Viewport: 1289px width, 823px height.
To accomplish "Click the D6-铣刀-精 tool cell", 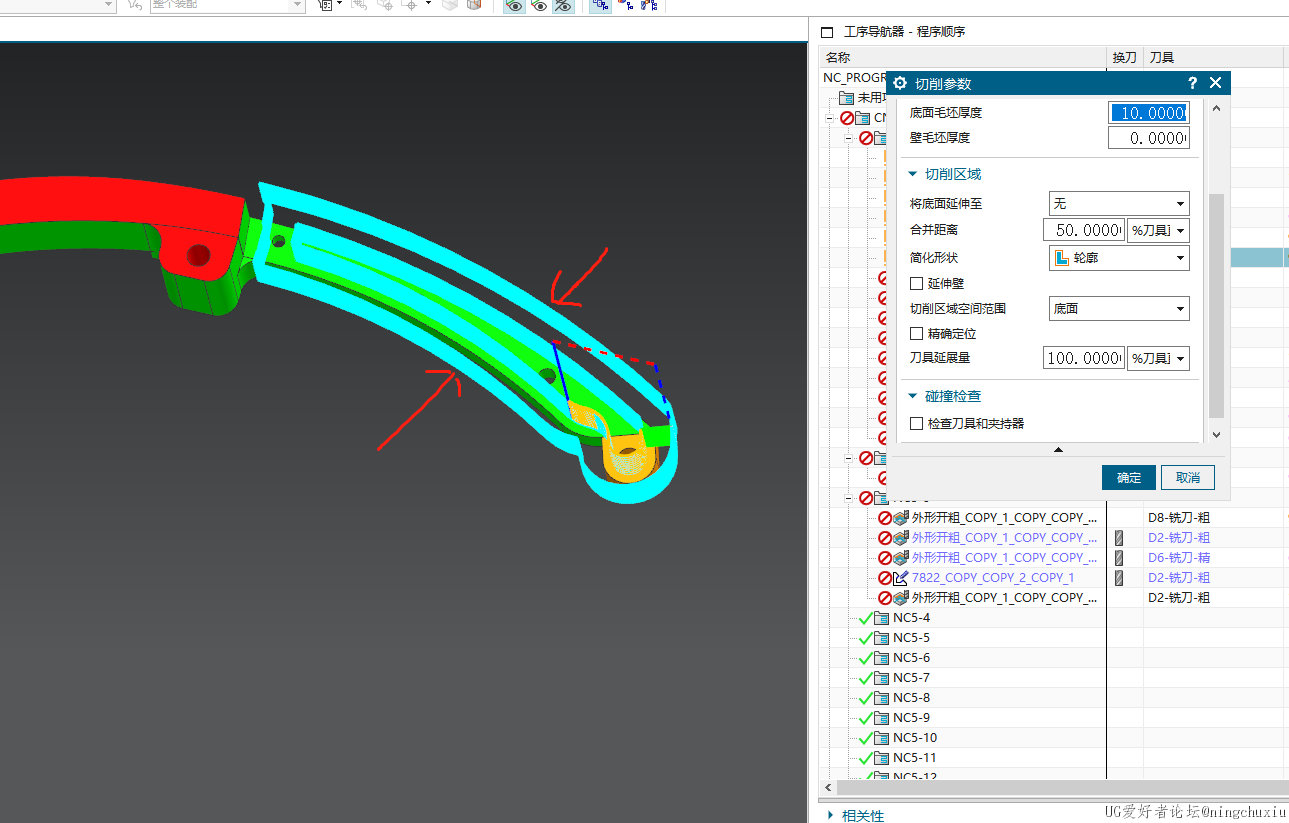I will [x=1178, y=558].
